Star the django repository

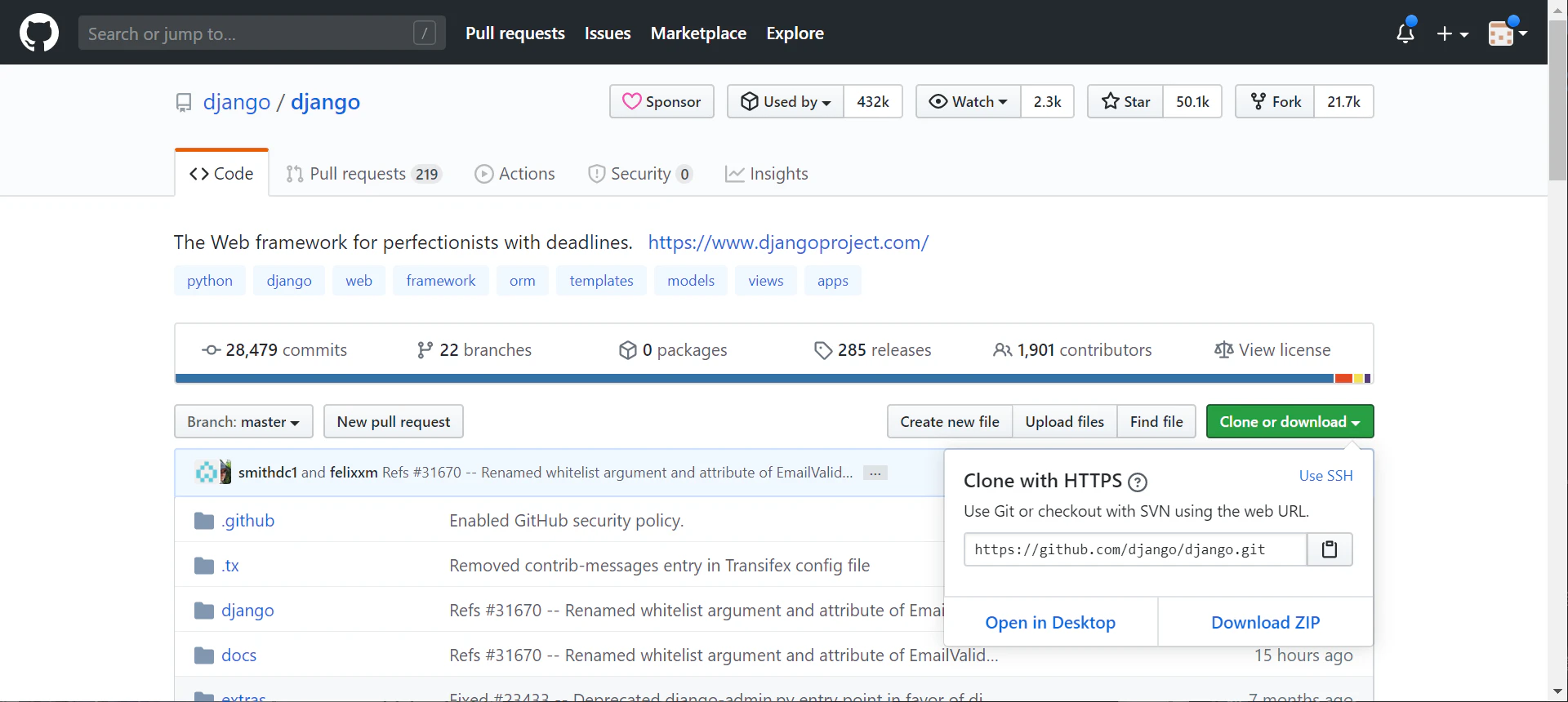click(x=1125, y=101)
